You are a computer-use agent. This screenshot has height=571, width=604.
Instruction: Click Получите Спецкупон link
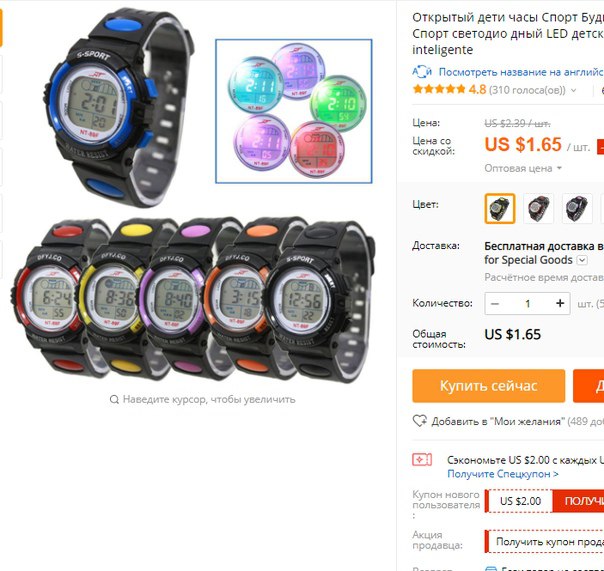(x=503, y=474)
